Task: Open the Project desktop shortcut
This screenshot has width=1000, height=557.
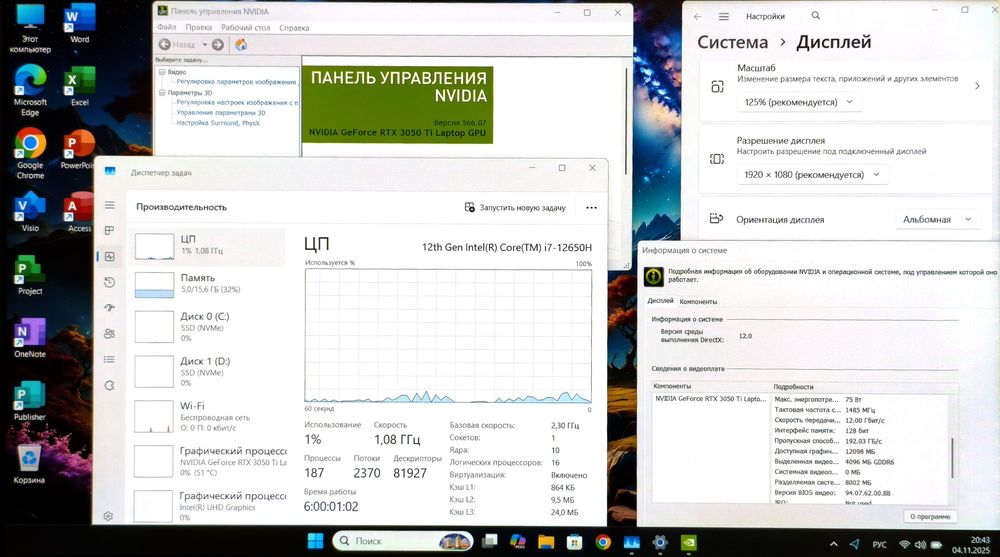Action: click(x=30, y=275)
